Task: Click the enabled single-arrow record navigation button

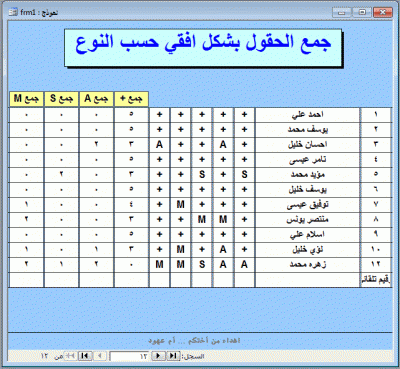Action: 158,356
